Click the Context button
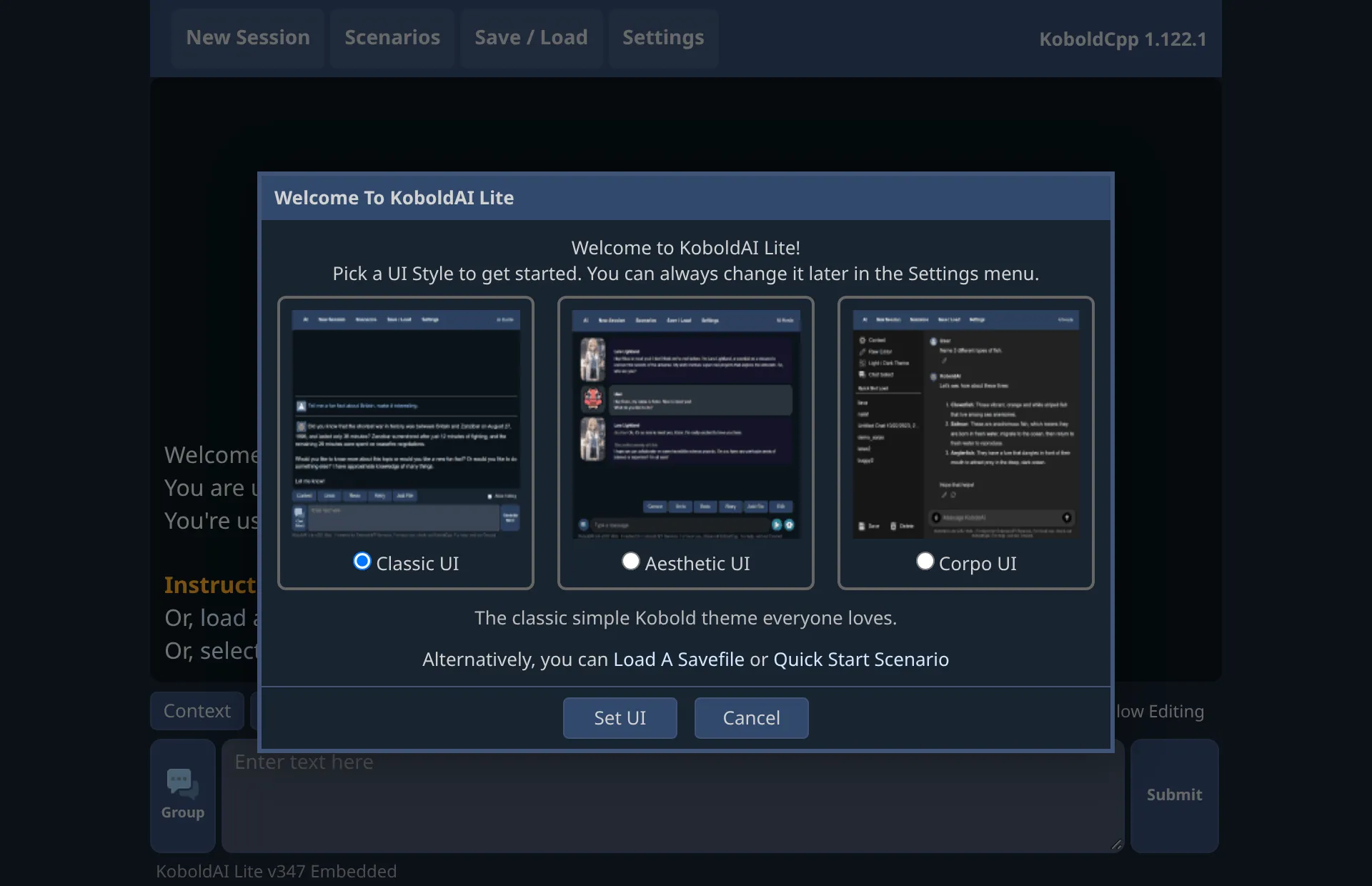 click(x=197, y=711)
